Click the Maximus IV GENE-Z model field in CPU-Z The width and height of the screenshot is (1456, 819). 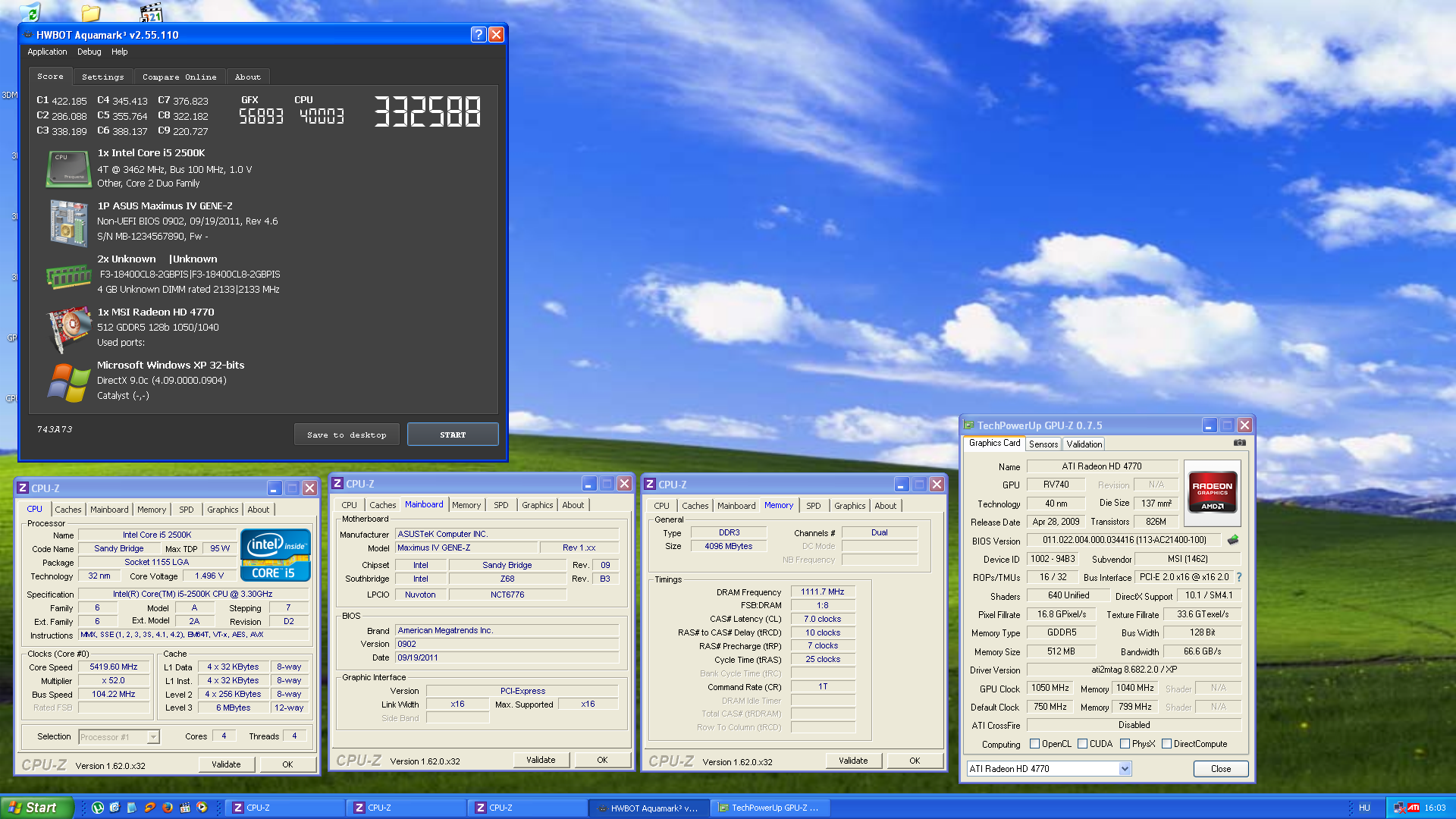pos(466,548)
